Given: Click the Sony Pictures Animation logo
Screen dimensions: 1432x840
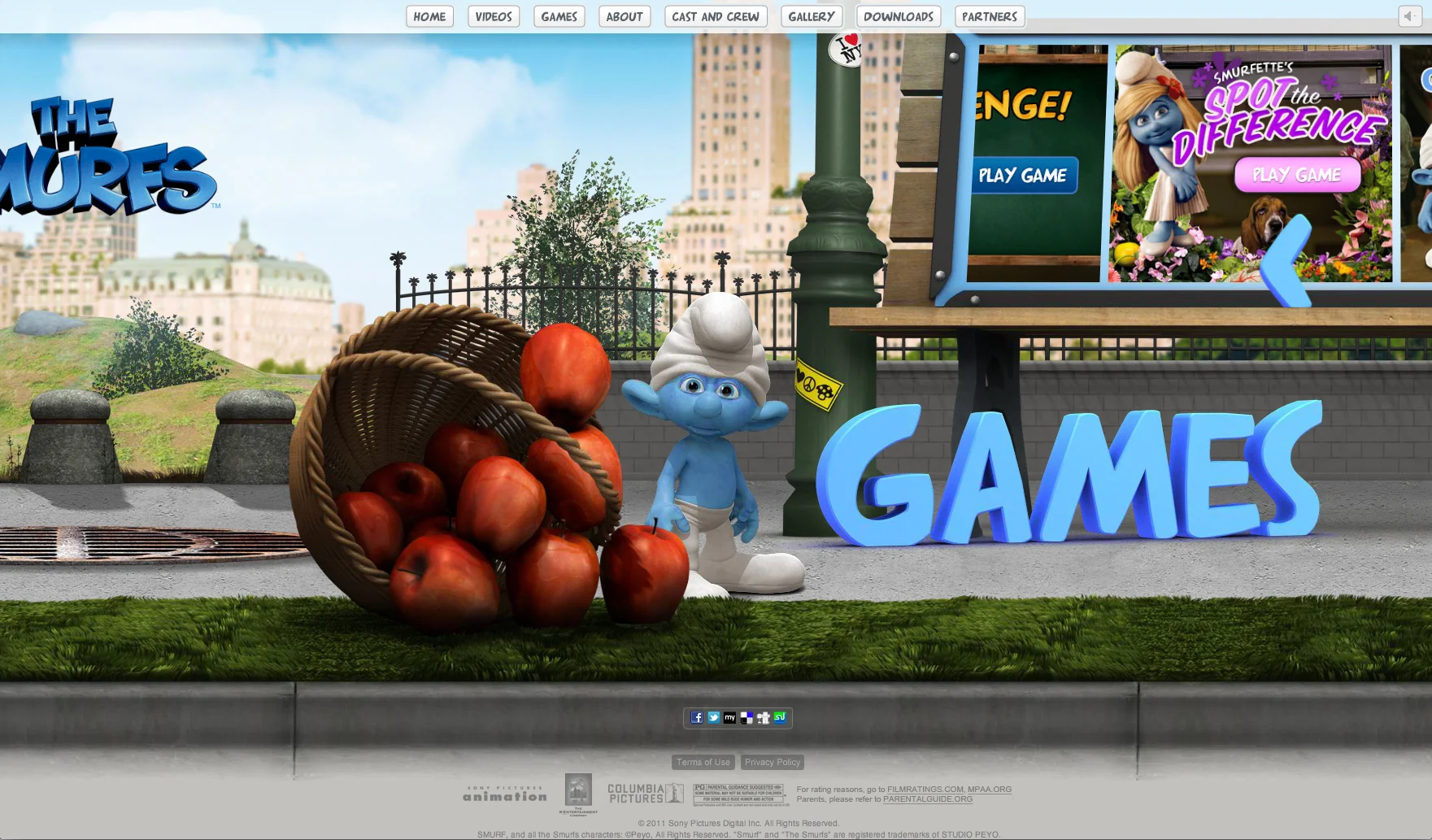Looking at the screenshot, I should pyautogui.click(x=505, y=794).
